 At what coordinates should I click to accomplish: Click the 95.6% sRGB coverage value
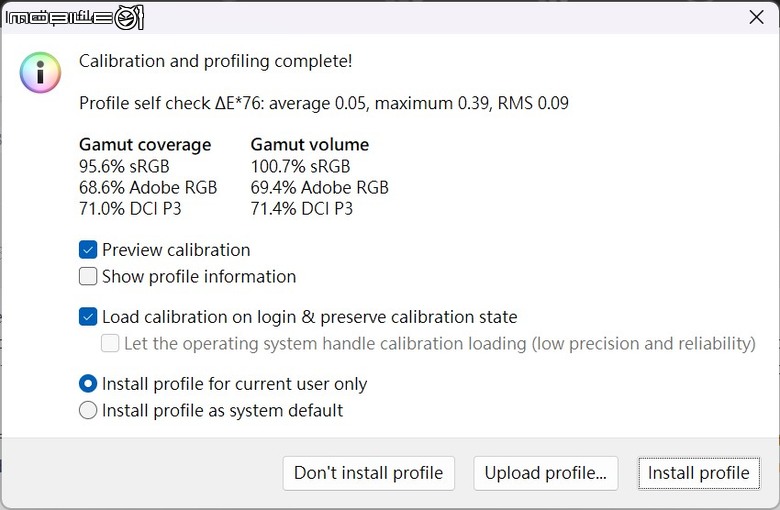(124, 166)
